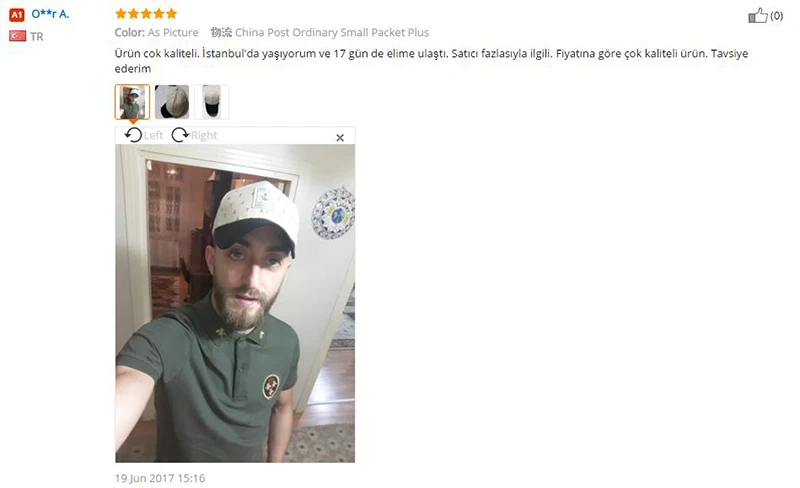Click the Right rotate label
Image resolution: width=800 pixels, height=488 pixels.
click(204, 135)
